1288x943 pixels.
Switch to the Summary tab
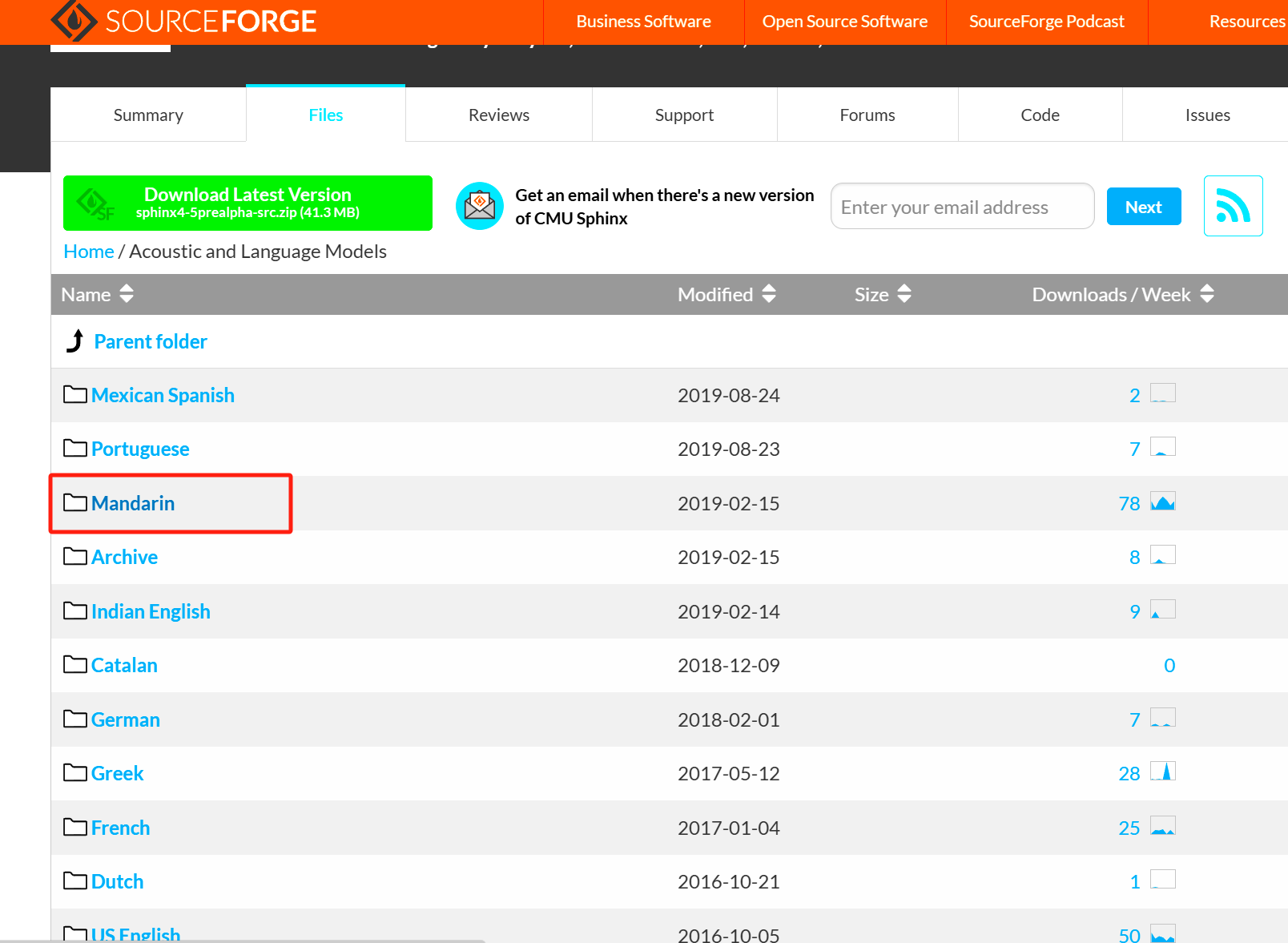click(x=148, y=115)
